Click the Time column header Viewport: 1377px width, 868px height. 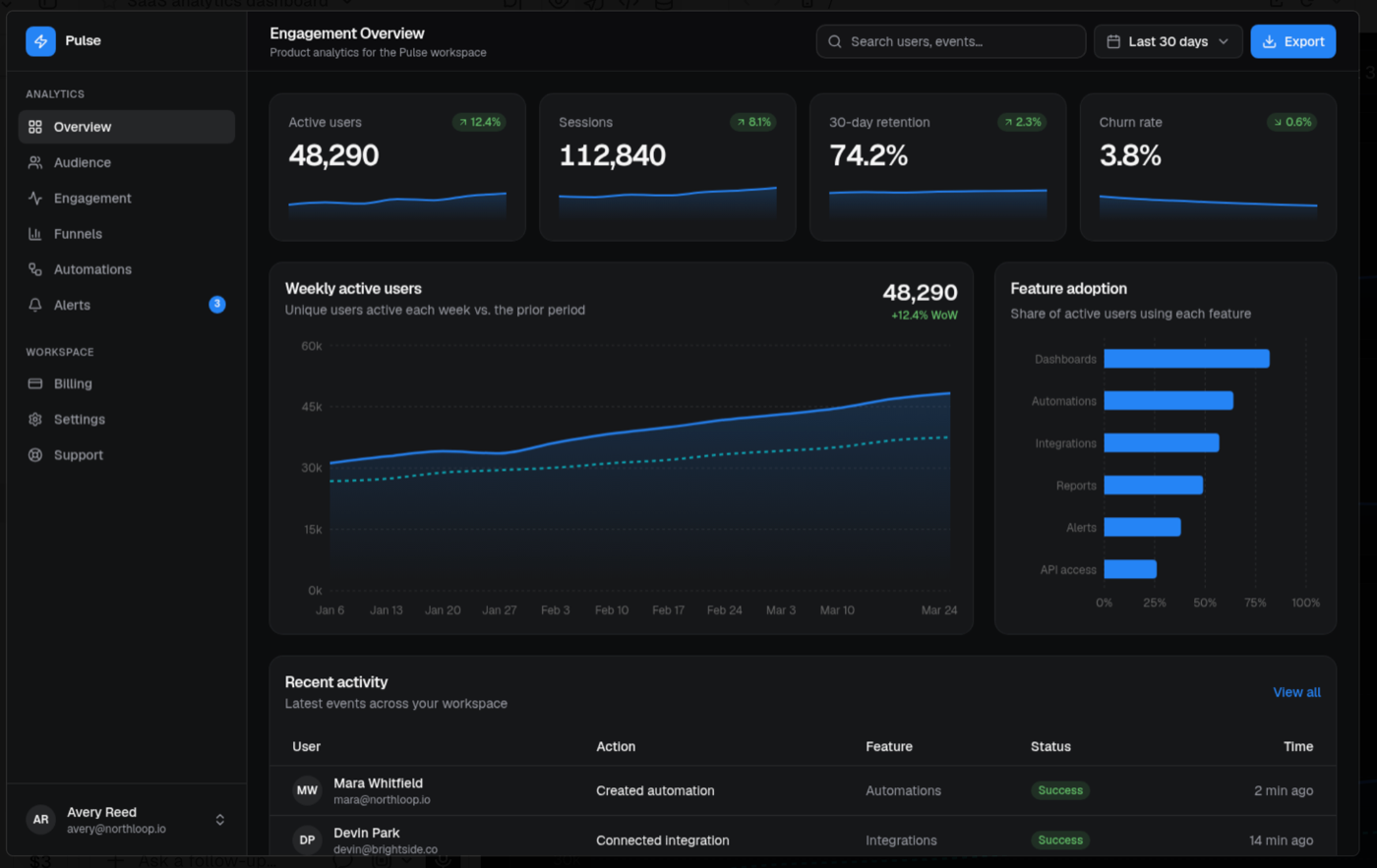pos(1298,747)
